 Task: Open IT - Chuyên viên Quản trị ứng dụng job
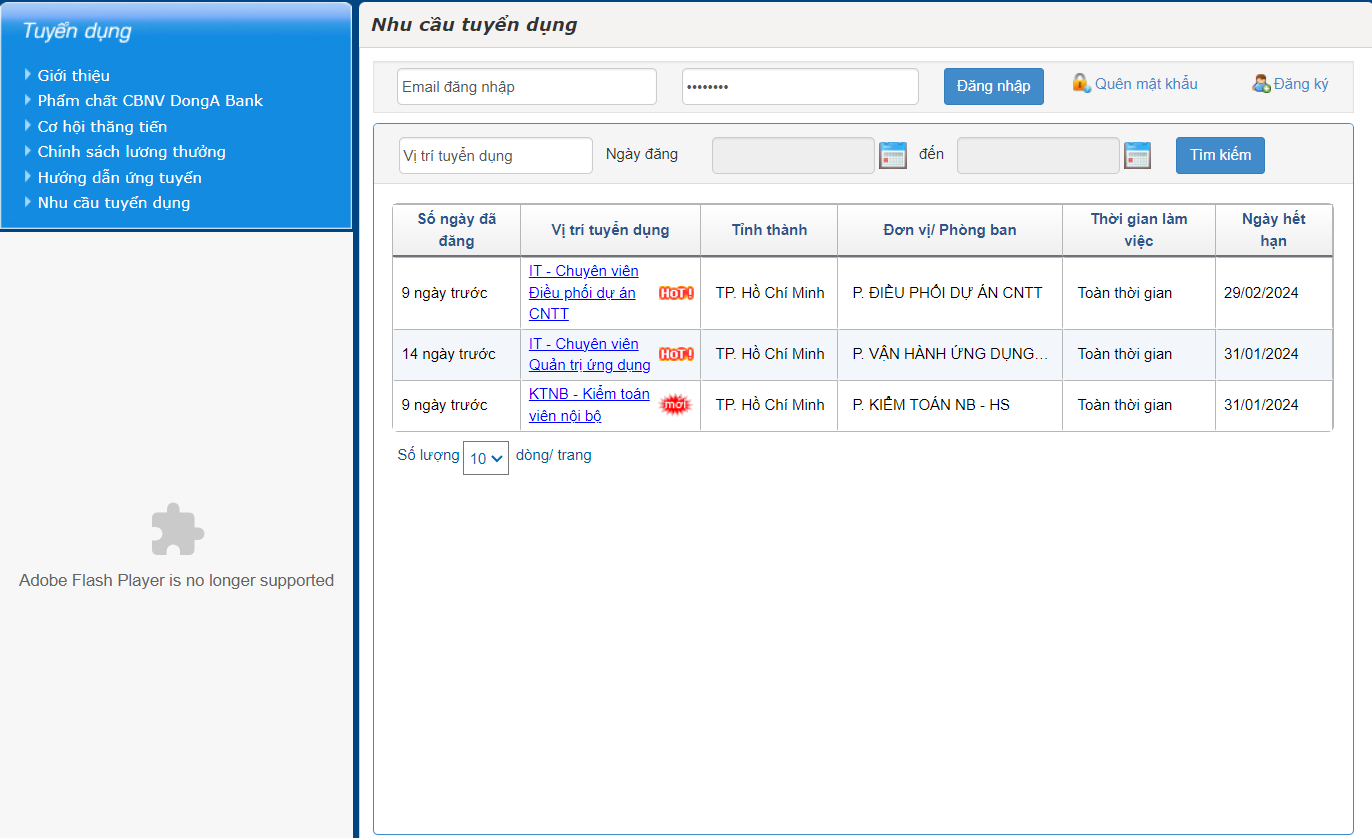tap(590, 354)
